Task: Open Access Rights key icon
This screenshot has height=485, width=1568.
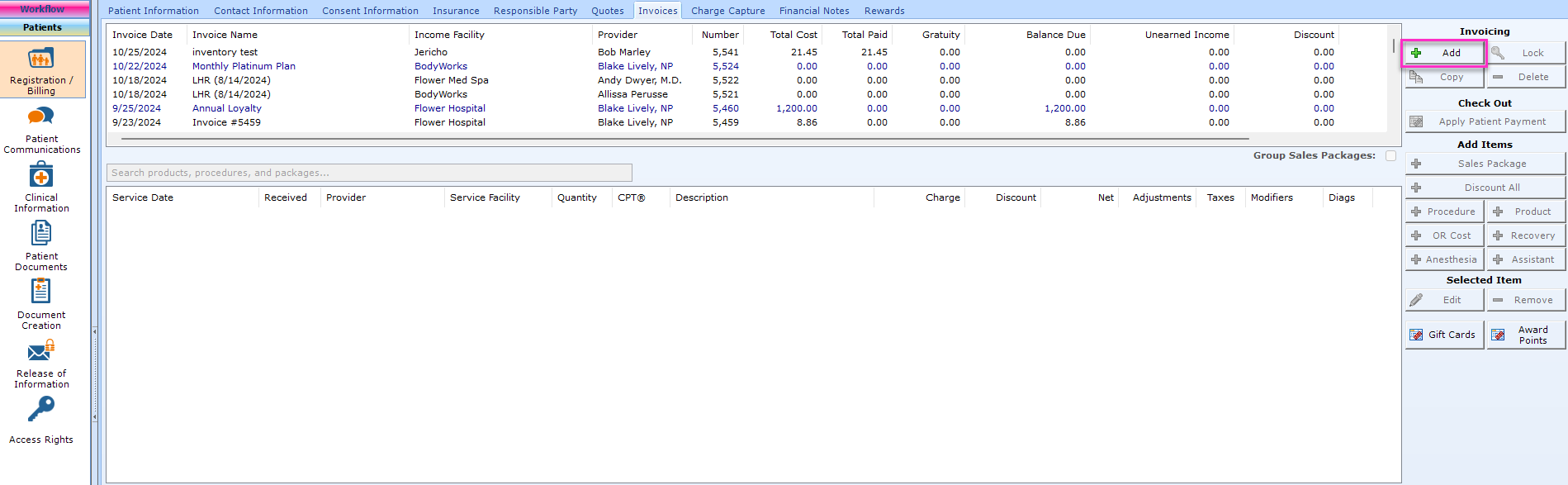Action: (41, 410)
